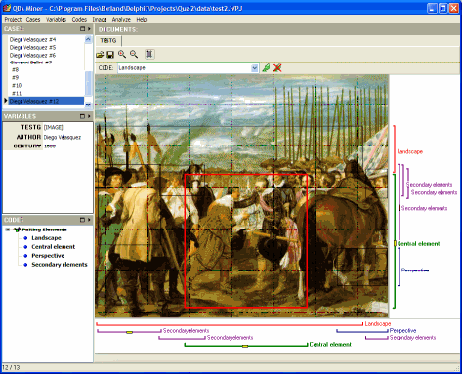Viewport: 462px width, 374px height.
Task: Select case #10 in list
Action: coord(17,86)
